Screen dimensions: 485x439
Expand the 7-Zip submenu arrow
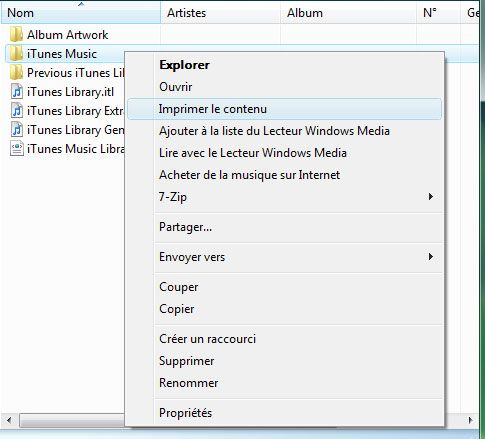(x=431, y=197)
